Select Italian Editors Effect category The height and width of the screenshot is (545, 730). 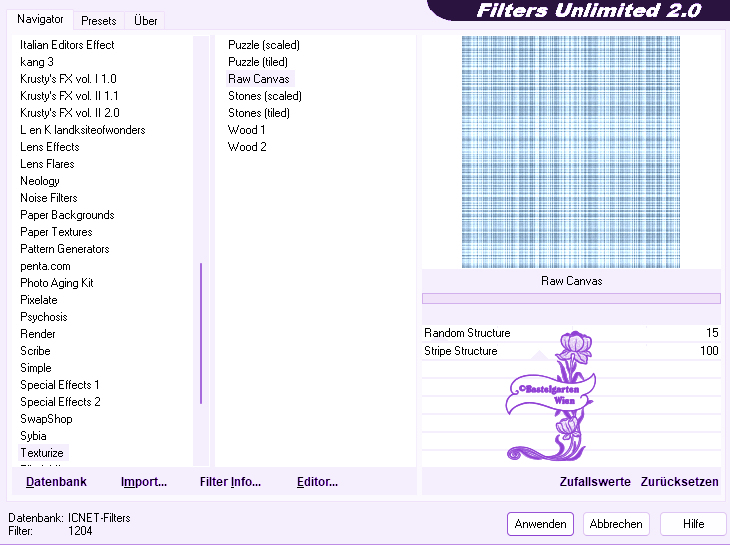[x=67, y=45]
